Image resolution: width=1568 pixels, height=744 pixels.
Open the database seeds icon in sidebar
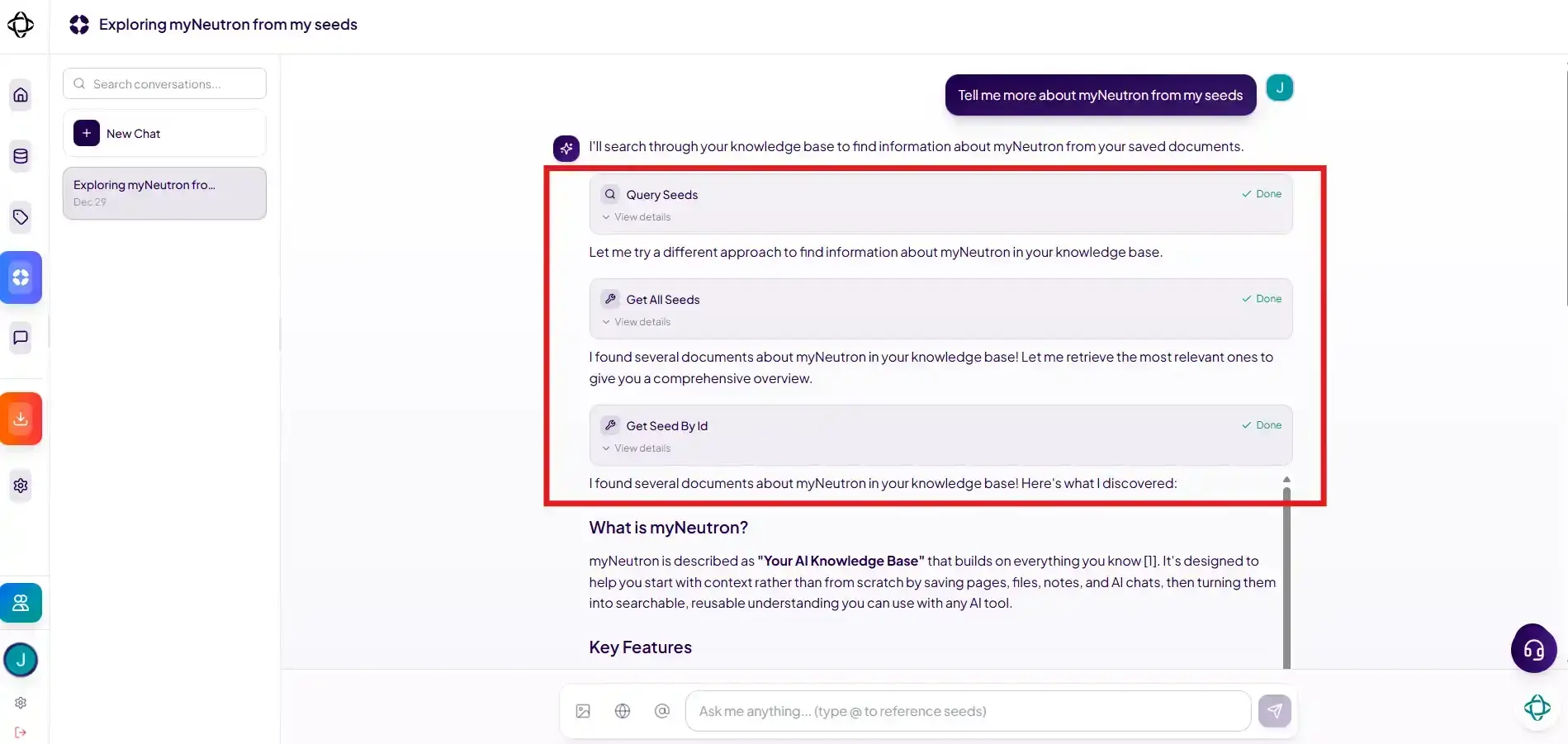[21, 156]
